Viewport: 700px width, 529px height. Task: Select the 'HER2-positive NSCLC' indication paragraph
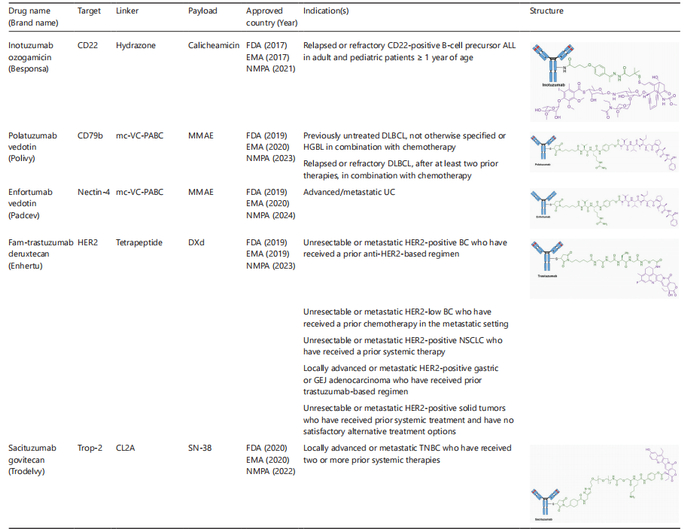pos(403,346)
